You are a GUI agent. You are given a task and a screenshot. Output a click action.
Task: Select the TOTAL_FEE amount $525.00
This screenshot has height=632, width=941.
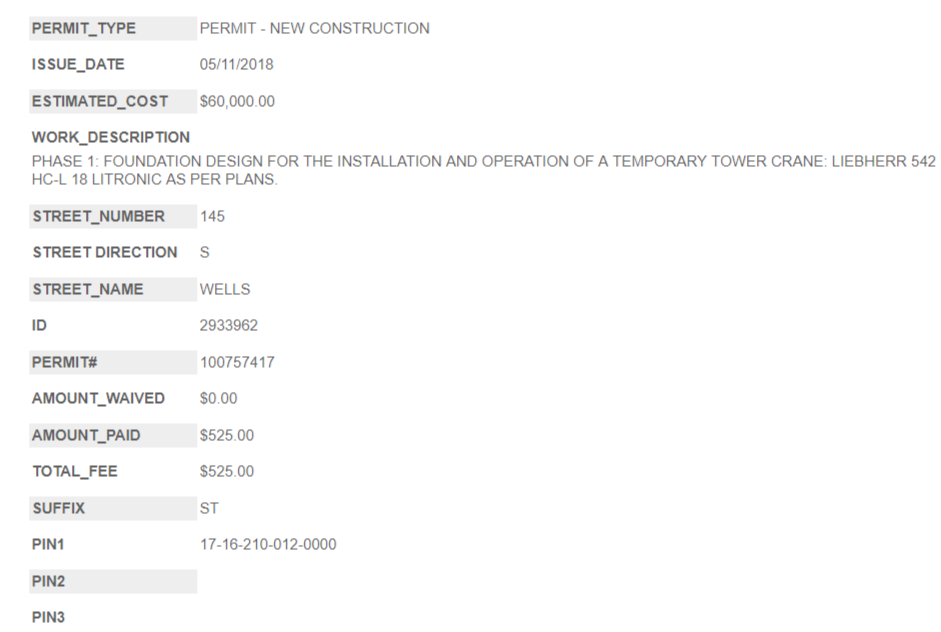pos(227,472)
